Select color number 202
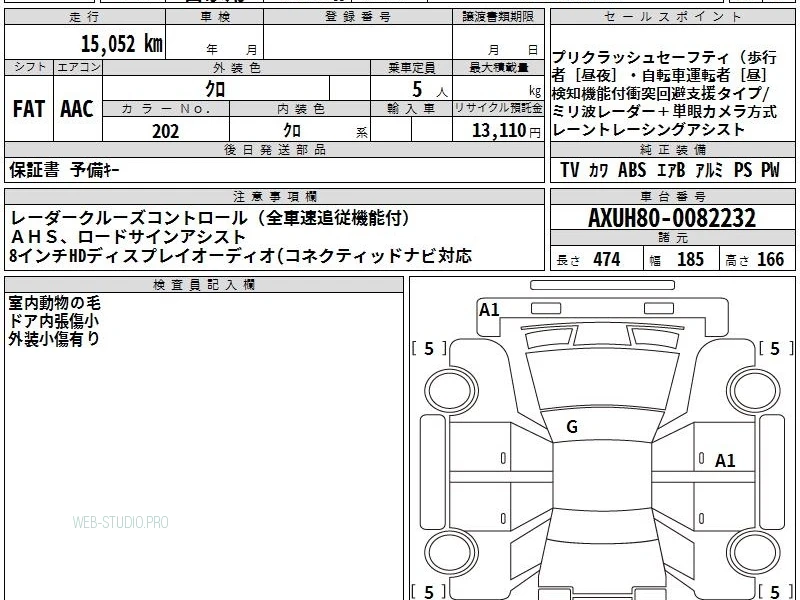Screen dimensions: 800x600 coord(166,131)
